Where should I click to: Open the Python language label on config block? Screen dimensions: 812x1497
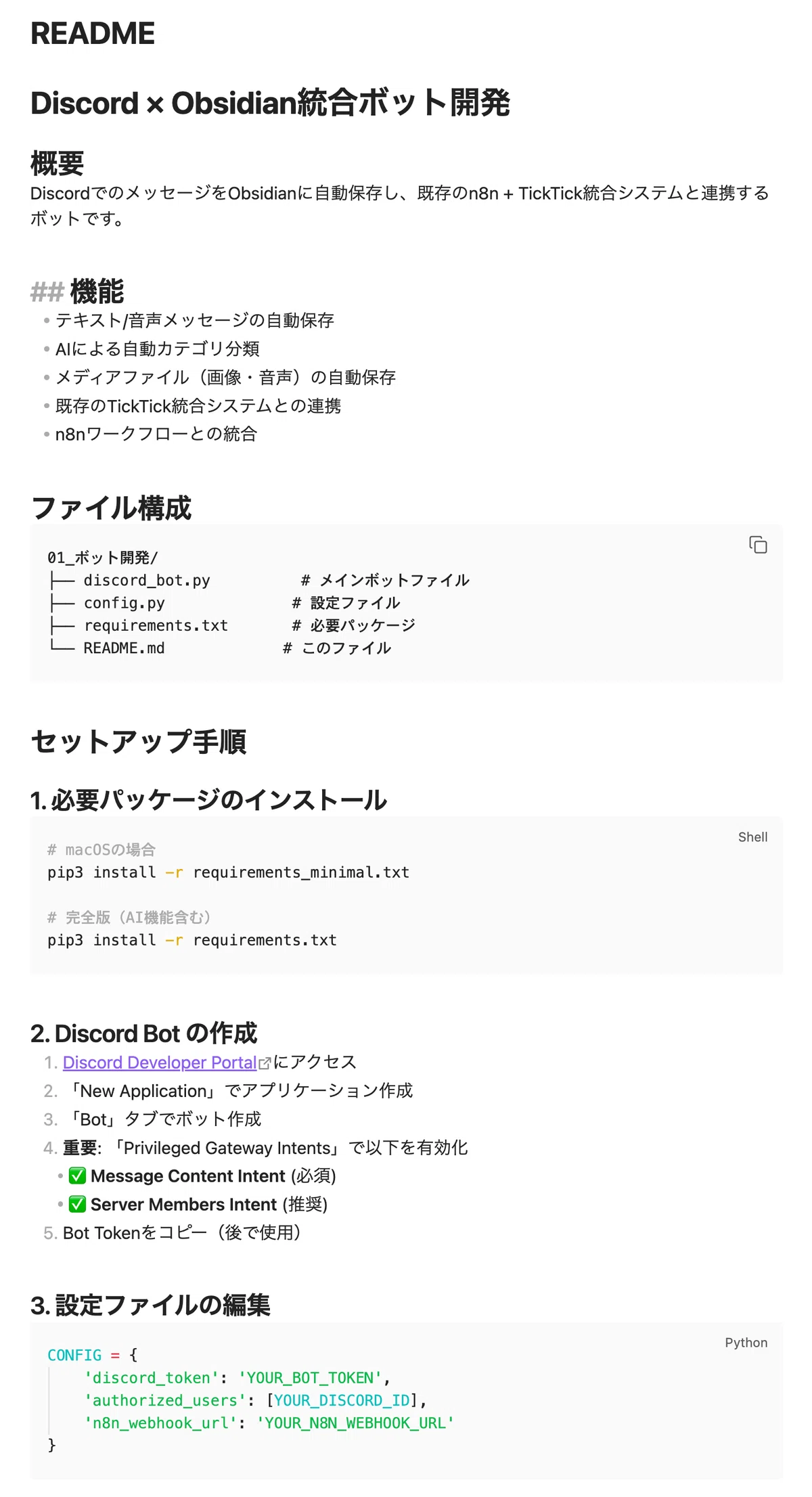[746, 1343]
